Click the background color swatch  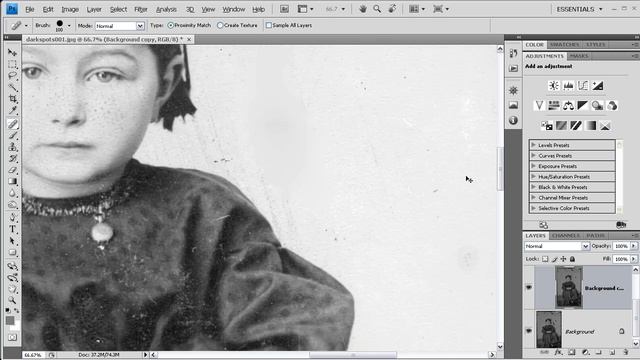16,326
